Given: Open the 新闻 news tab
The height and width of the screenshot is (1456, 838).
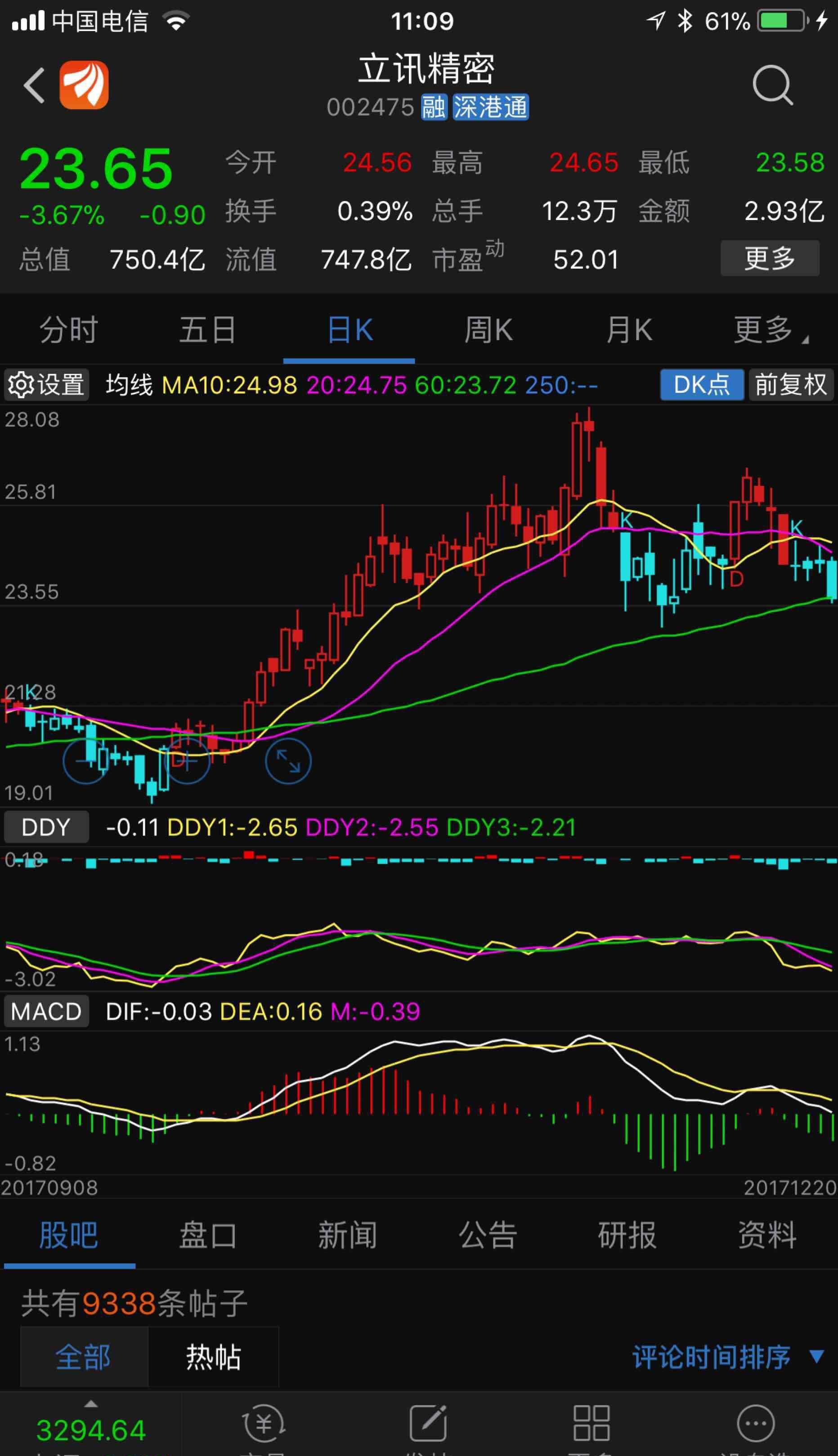Looking at the screenshot, I should tap(348, 1236).
